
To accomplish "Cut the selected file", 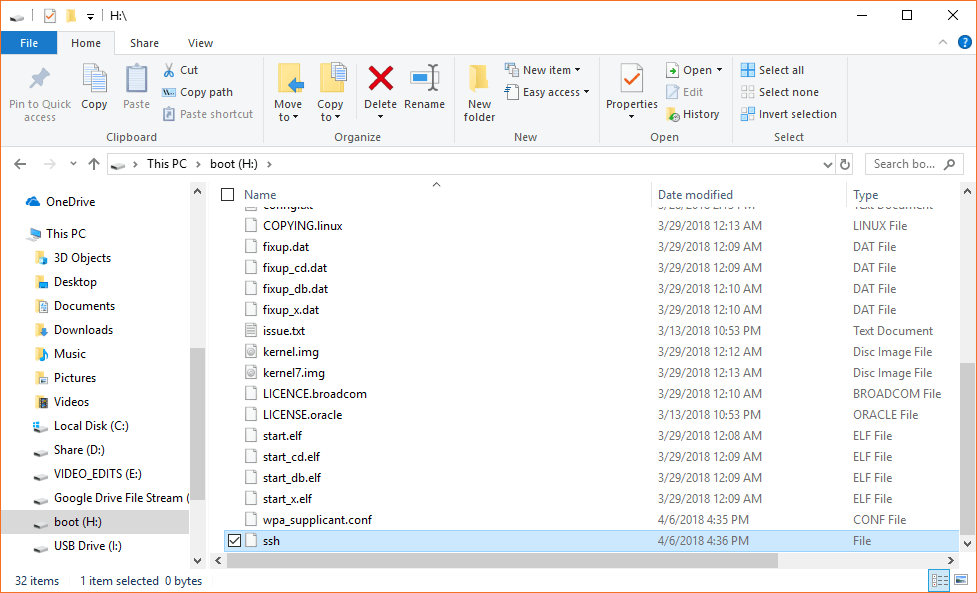I will (181, 70).
